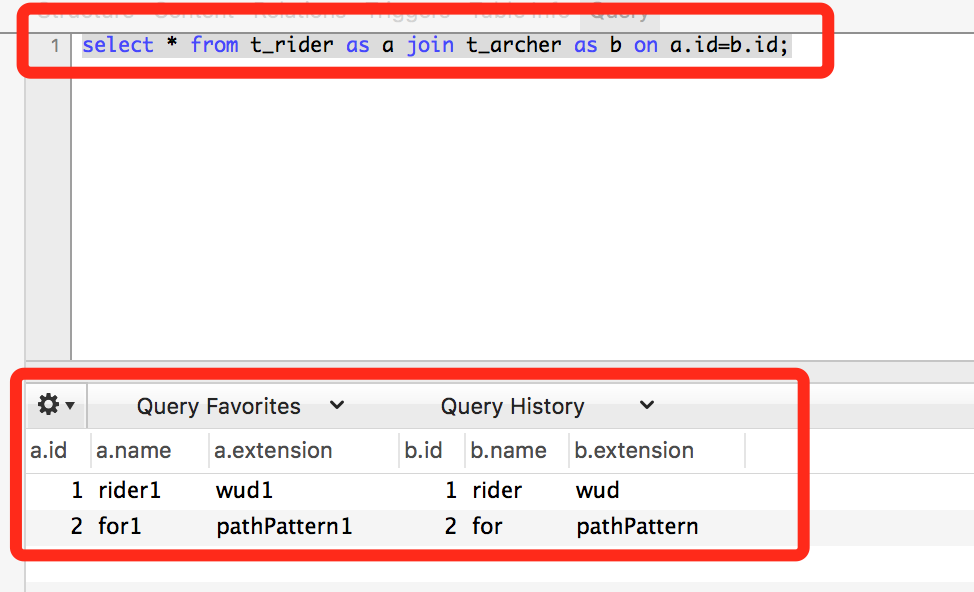Open the Query History dropdown
Viewport: 974px width, 592px height.
point(547,406)
